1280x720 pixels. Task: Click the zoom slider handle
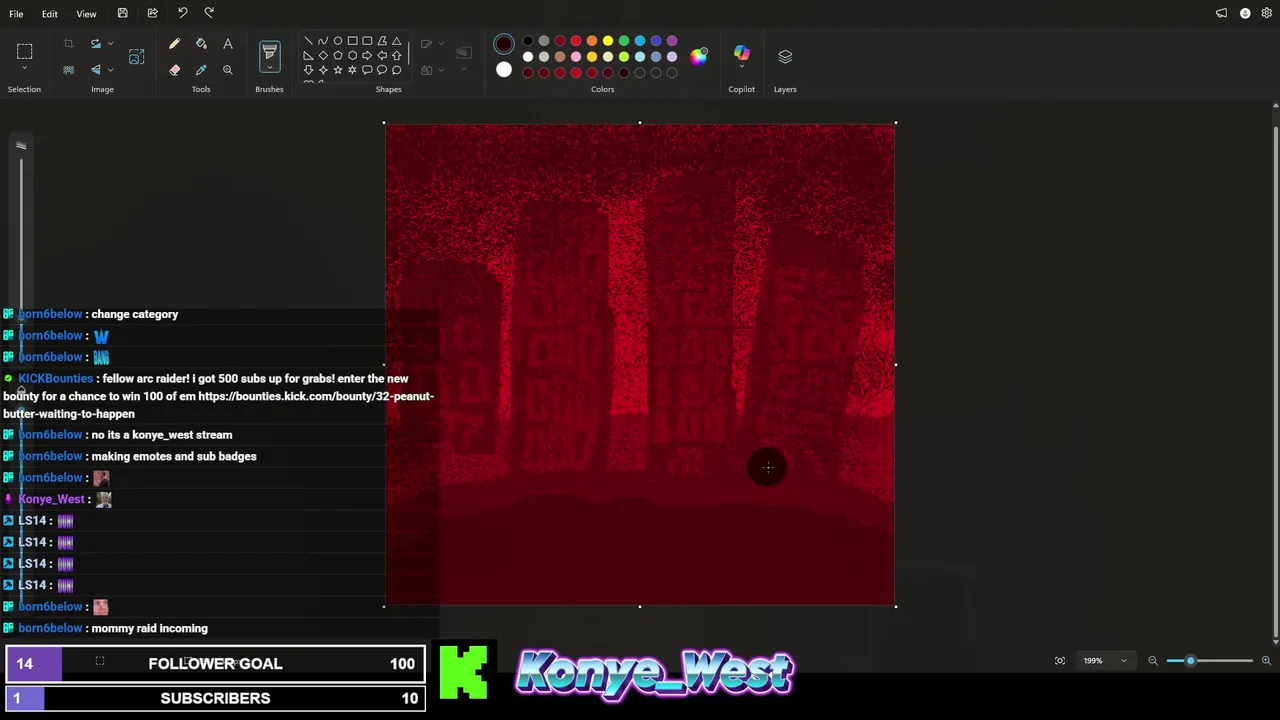coord(1190,661)
